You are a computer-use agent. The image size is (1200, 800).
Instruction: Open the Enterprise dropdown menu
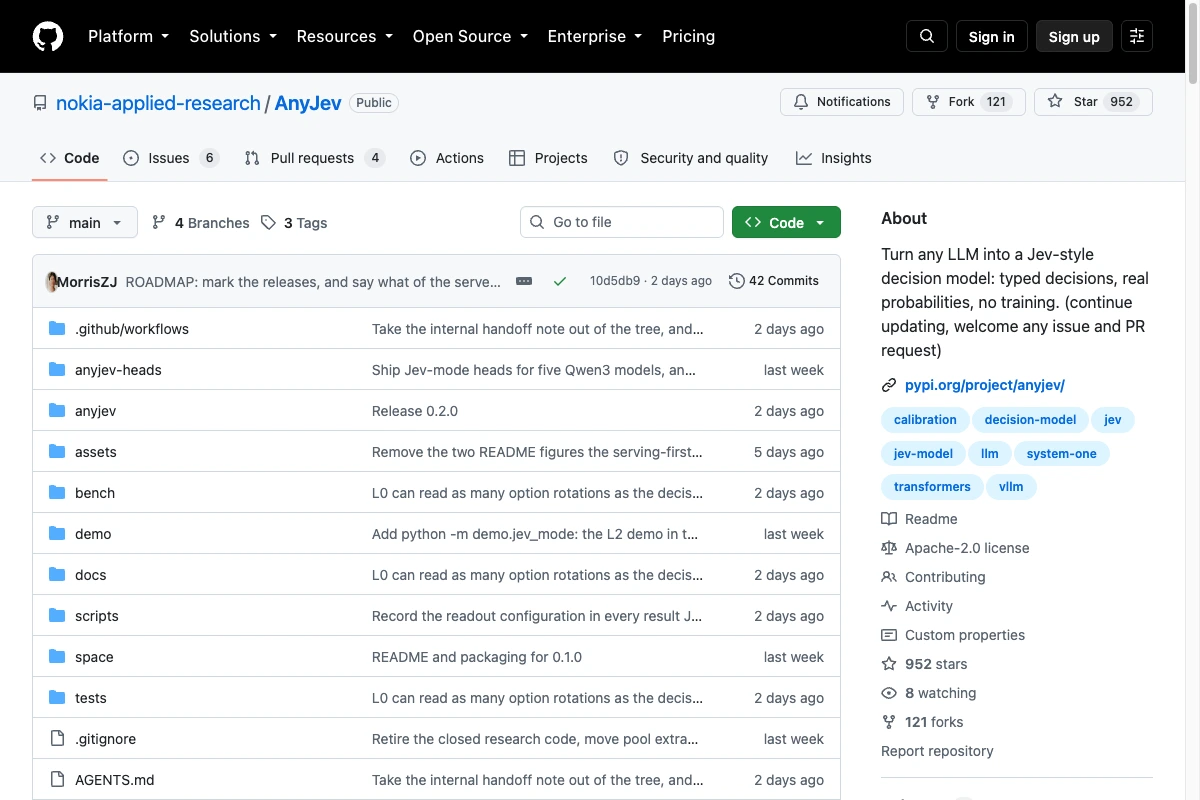(594, 37)
